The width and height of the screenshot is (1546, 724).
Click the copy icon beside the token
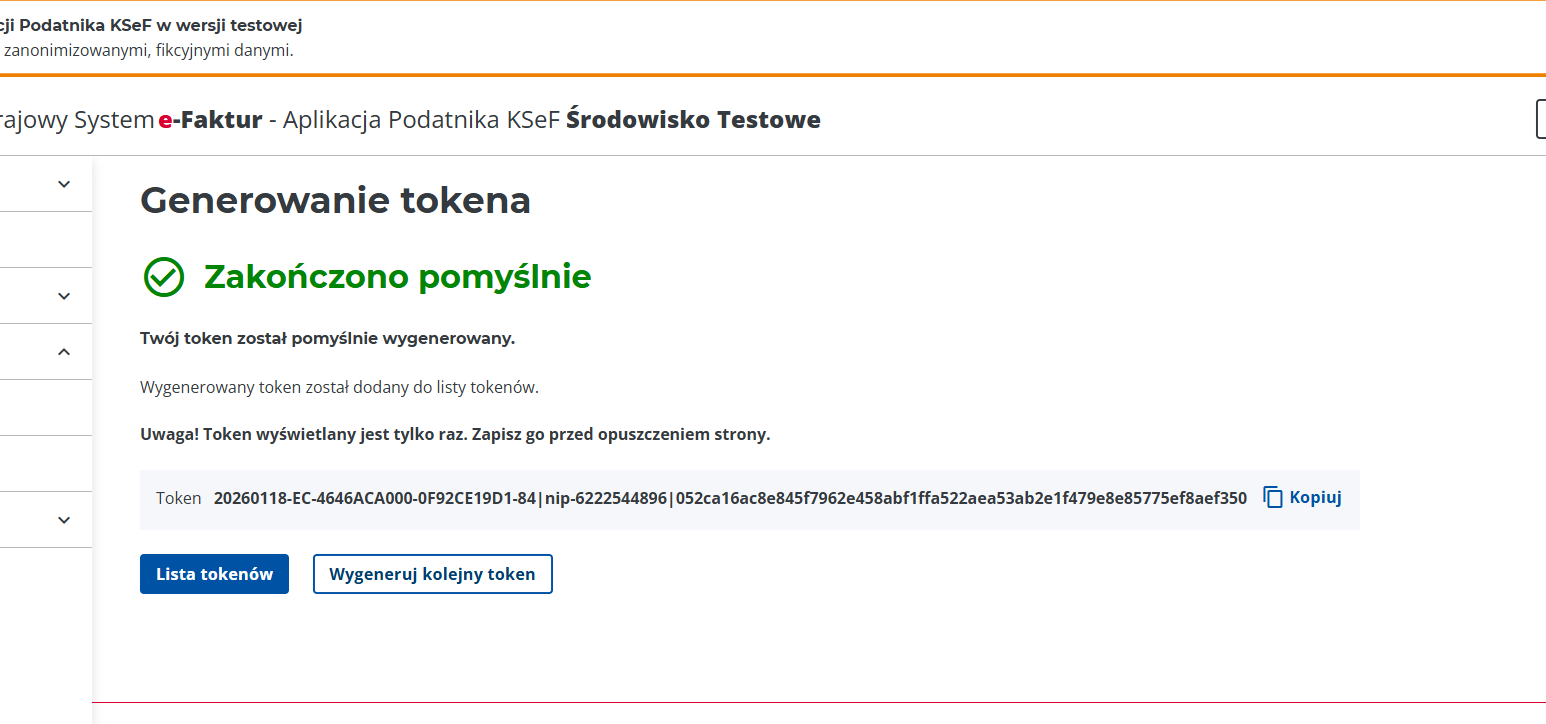1273,498
